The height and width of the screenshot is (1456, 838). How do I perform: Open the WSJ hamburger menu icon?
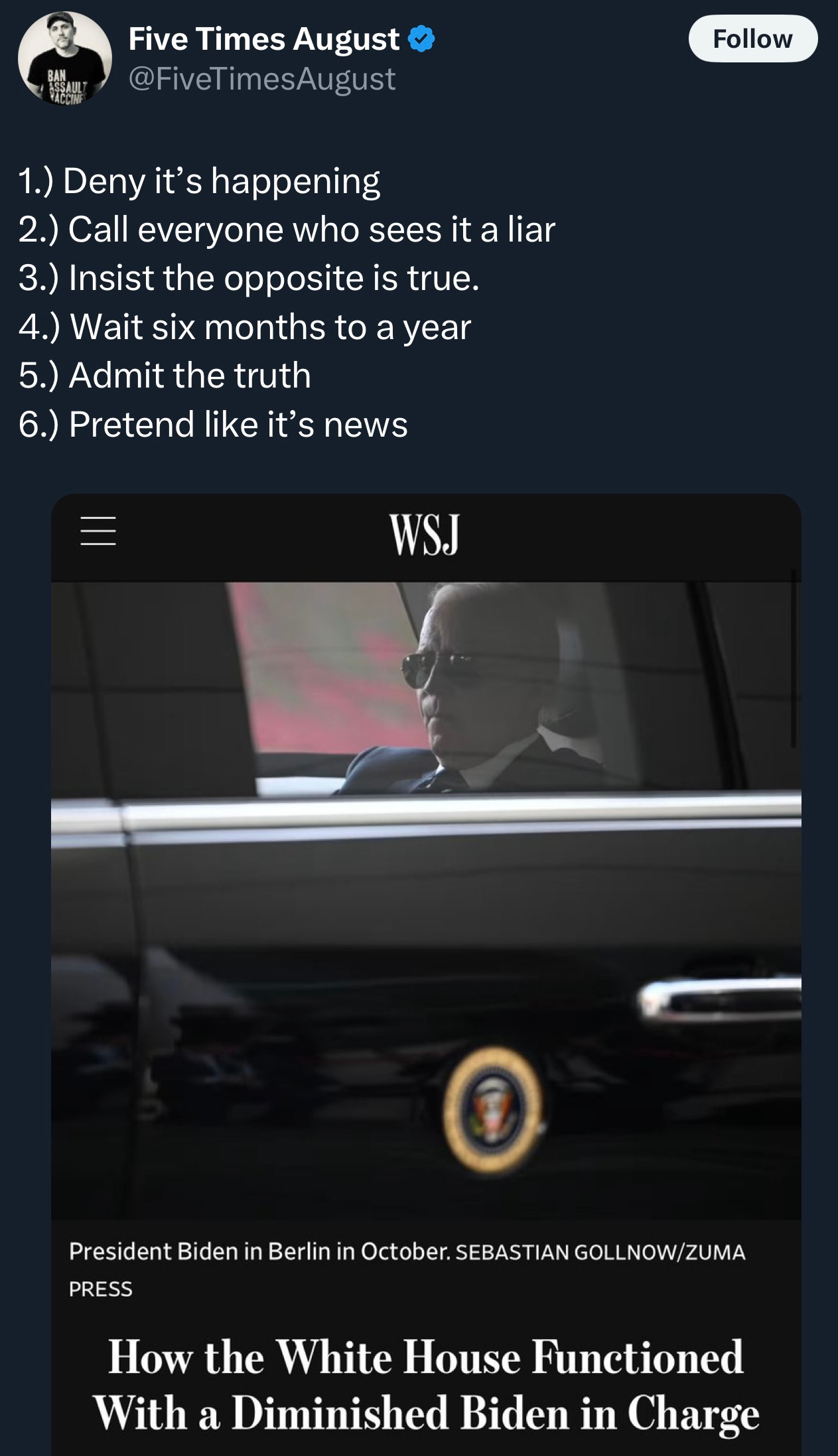(x=98, y=532)
